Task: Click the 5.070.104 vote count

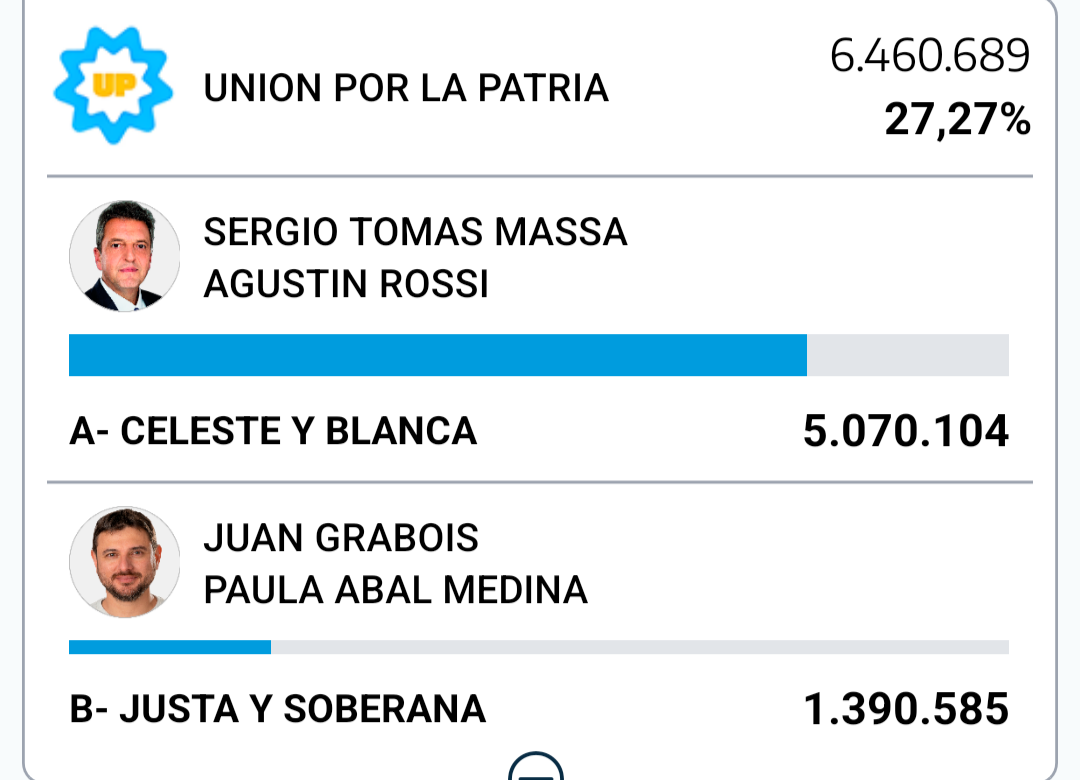Action: (906, 431)
